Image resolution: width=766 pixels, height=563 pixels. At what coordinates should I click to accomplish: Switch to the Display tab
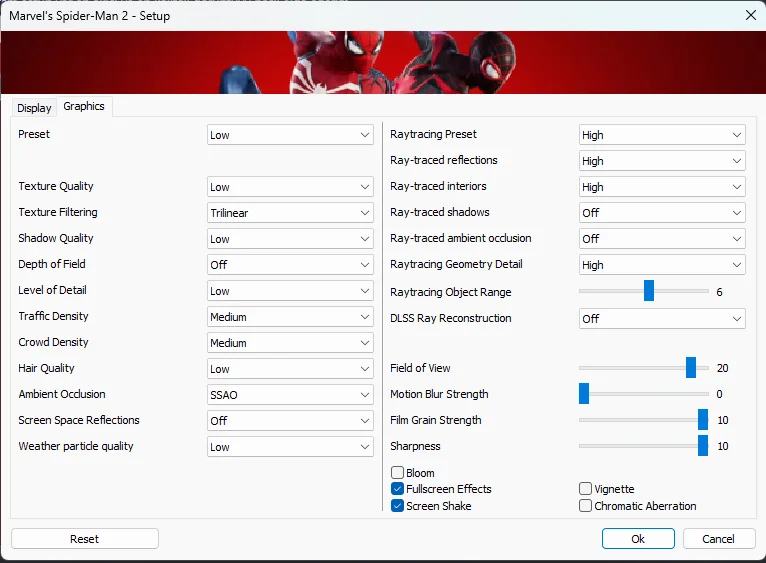(34, 108)
